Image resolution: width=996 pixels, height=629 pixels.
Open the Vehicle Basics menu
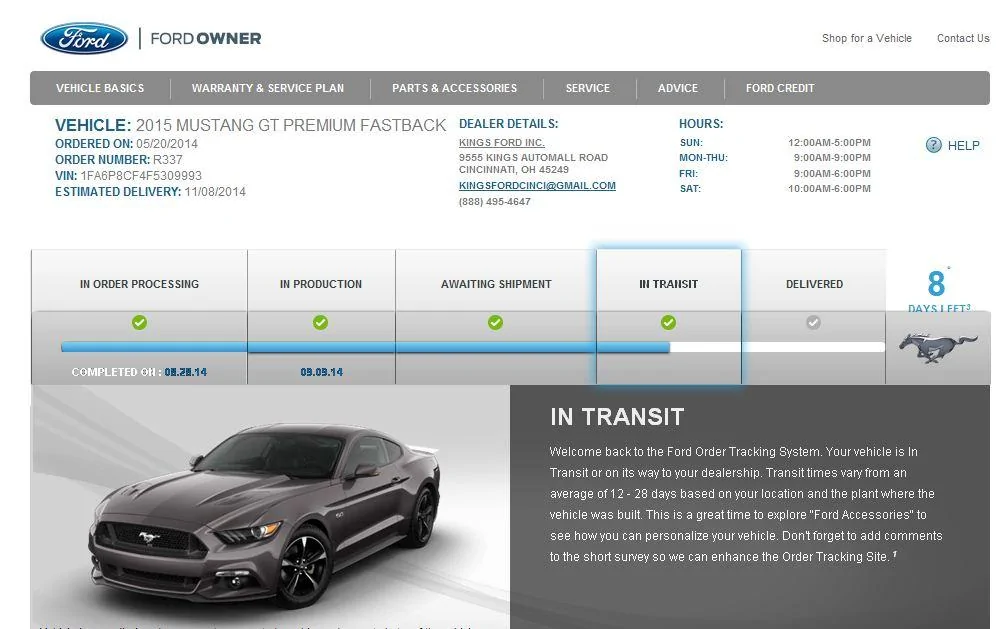coord(100,88)
